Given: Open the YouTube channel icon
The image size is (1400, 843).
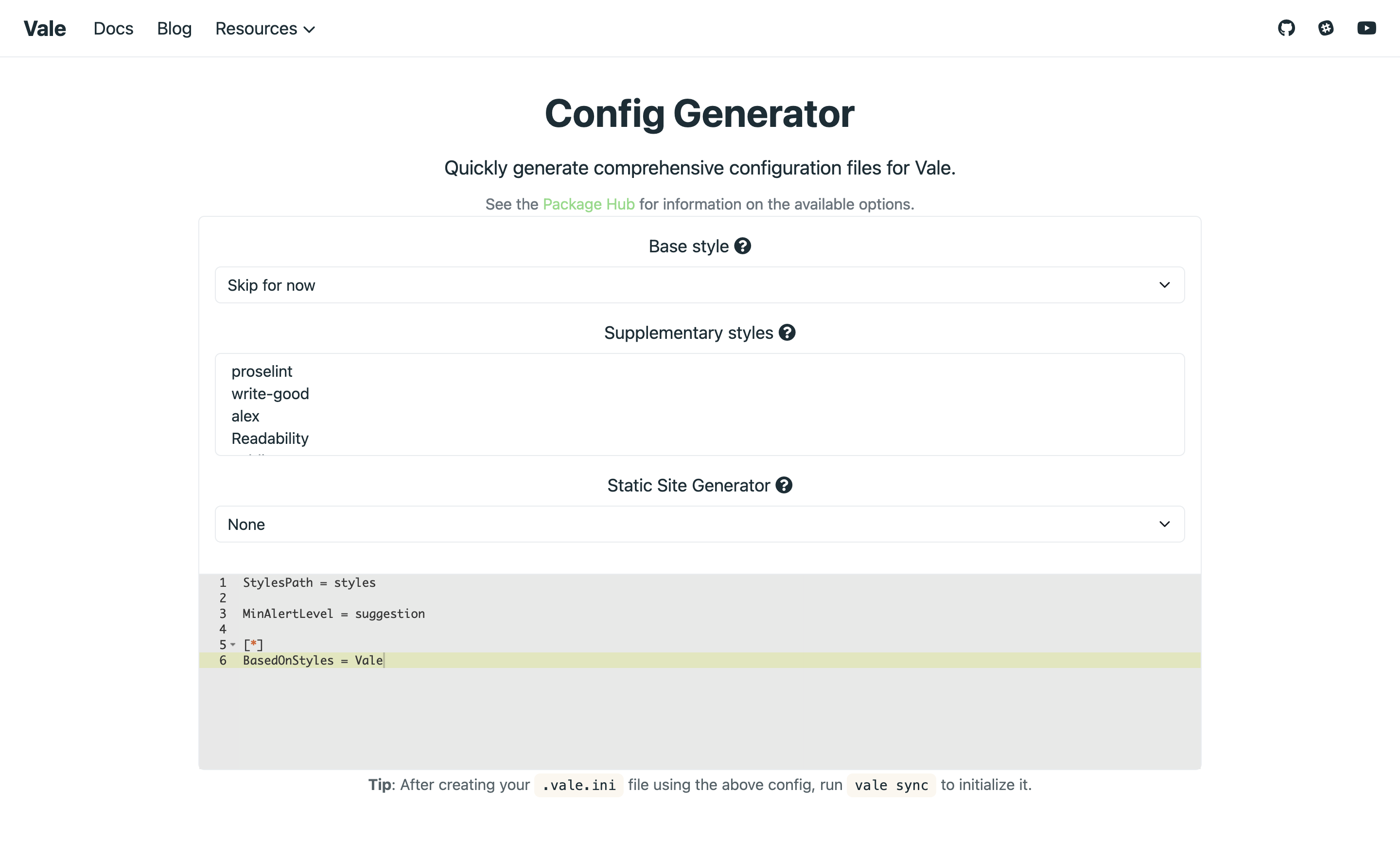Looking at the screenshot, I should tap(1366, 28).
